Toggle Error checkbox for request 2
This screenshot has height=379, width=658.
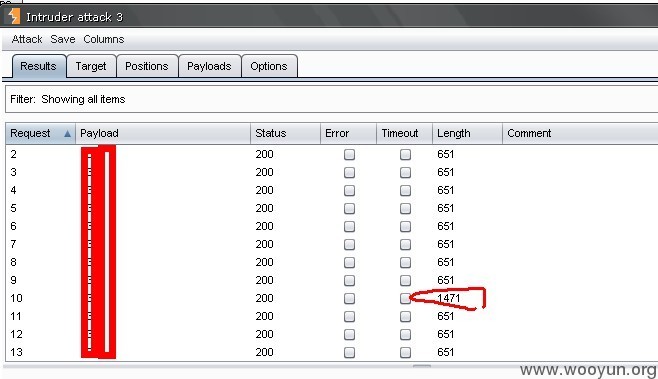[x=349, y=154]
